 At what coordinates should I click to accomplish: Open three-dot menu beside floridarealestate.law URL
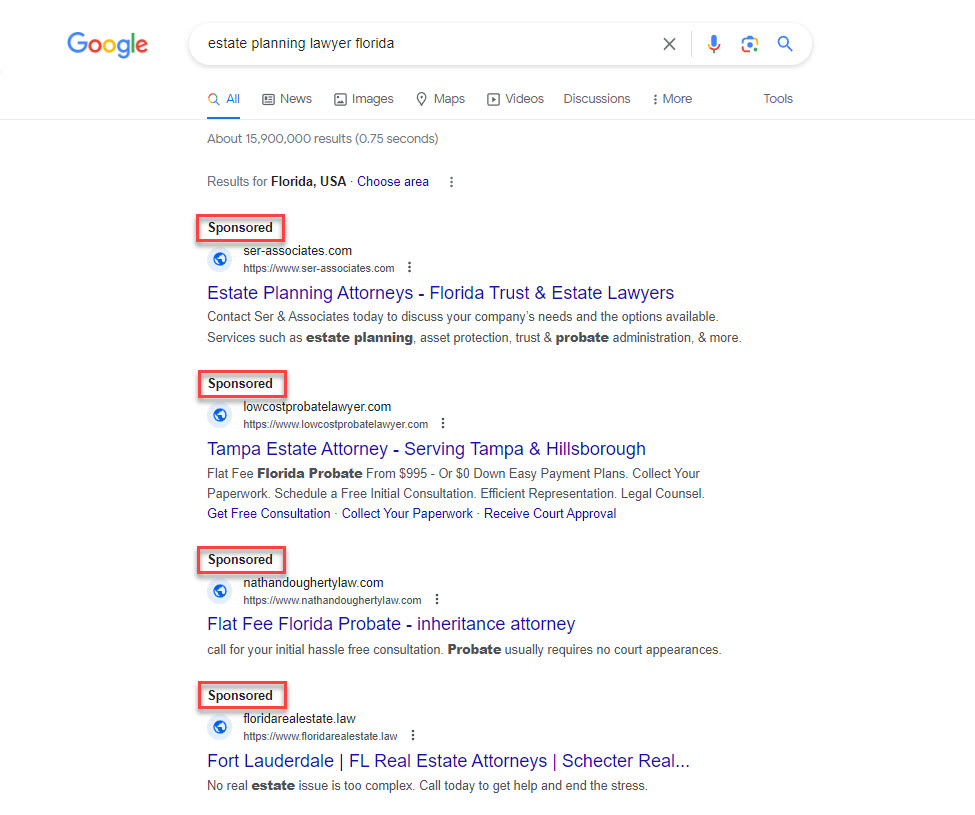pos(413,735)
